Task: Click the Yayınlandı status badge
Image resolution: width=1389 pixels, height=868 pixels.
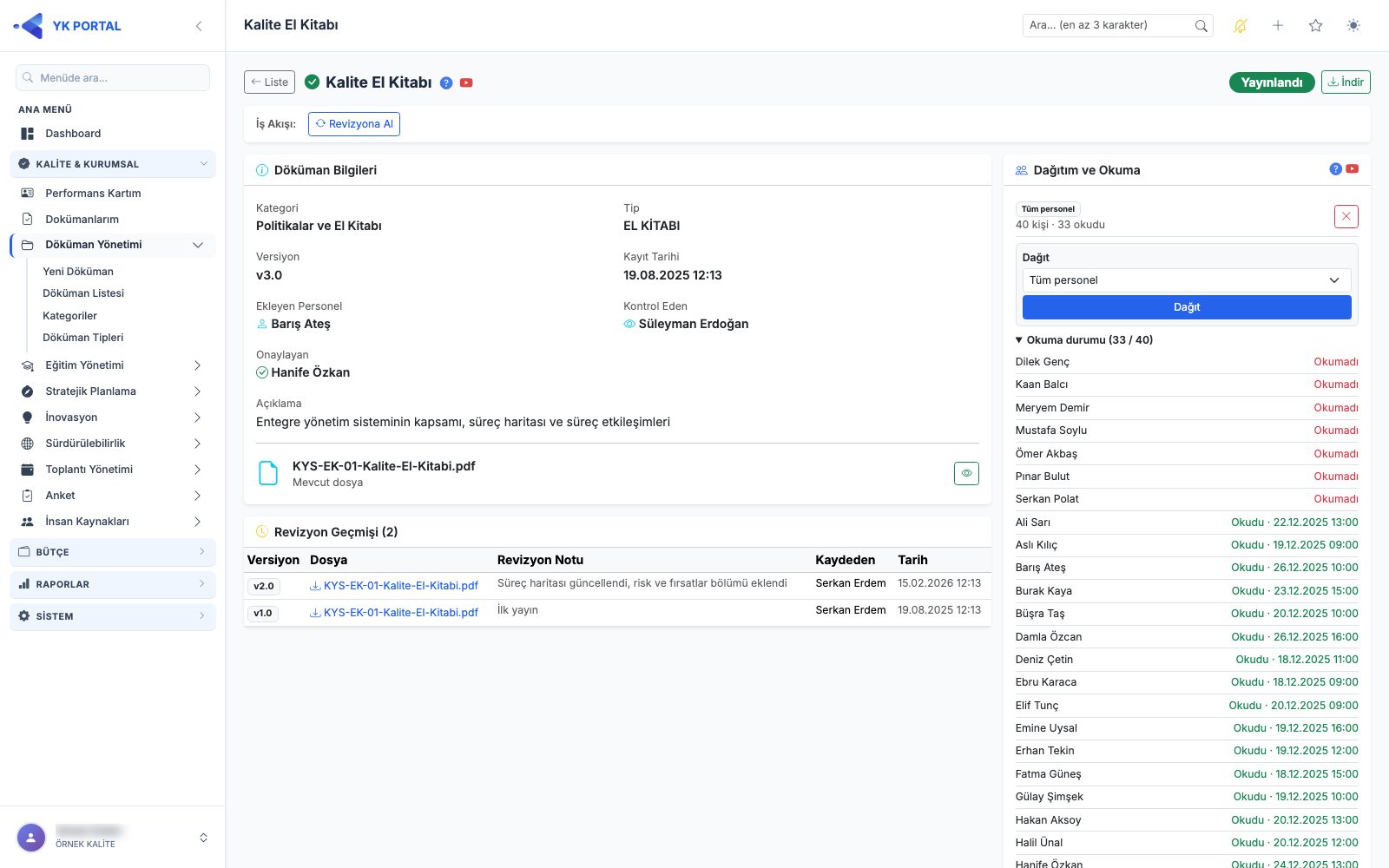Action: pos(1272,82)
